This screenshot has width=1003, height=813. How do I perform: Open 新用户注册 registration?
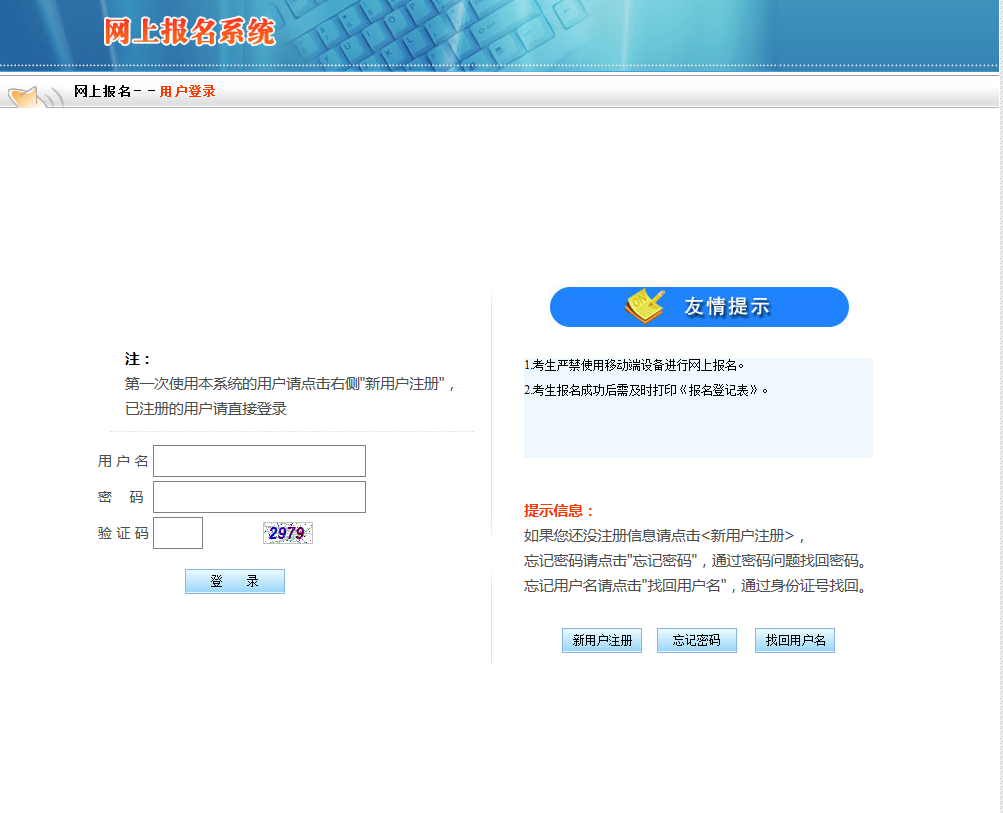[x=602, y=641]
